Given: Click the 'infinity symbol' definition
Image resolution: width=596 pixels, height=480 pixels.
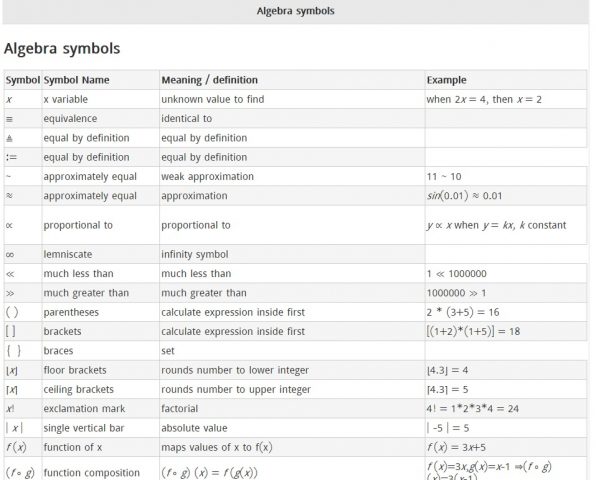Looking at the screenshot, I should 195,254.
